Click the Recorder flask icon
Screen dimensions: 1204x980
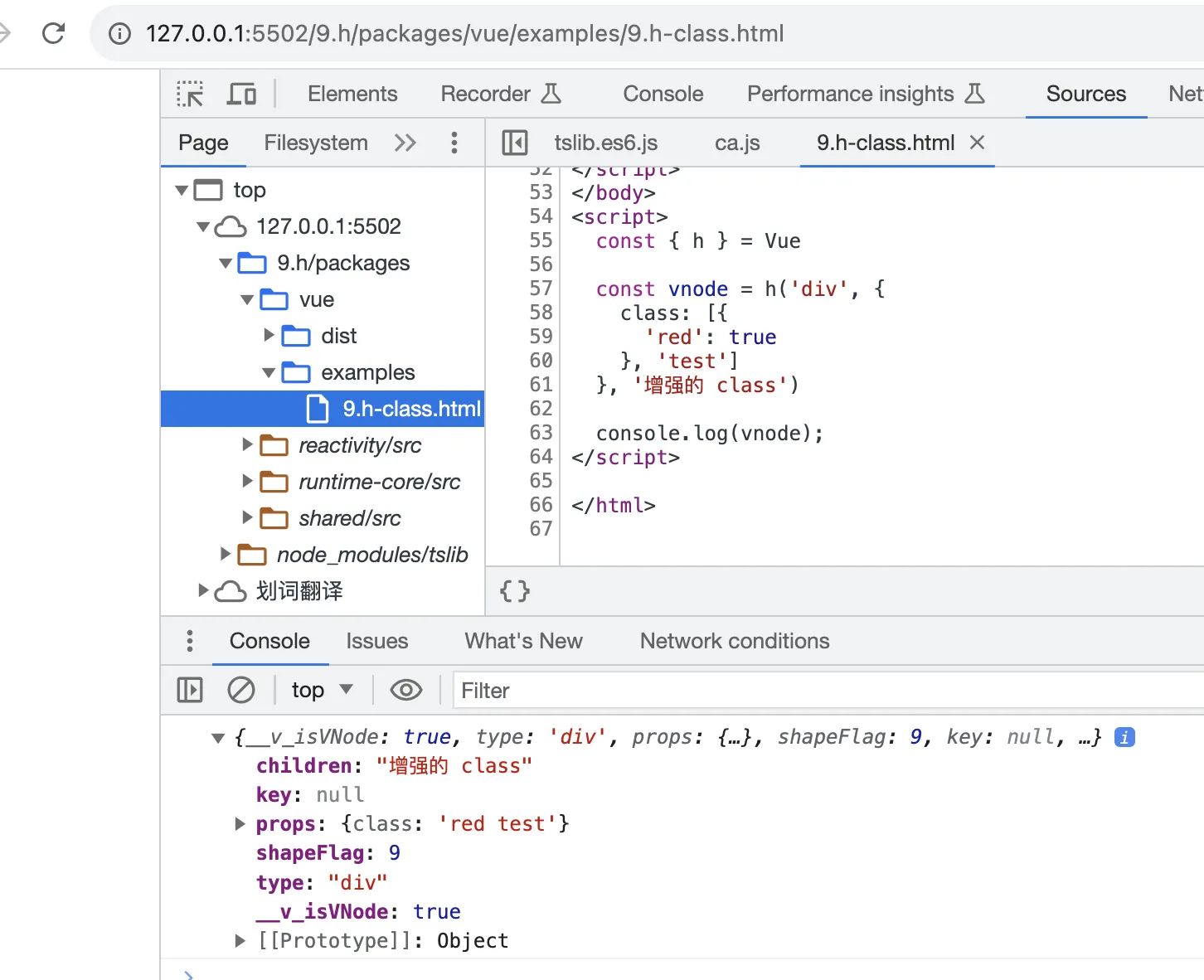tap(551, 94)
